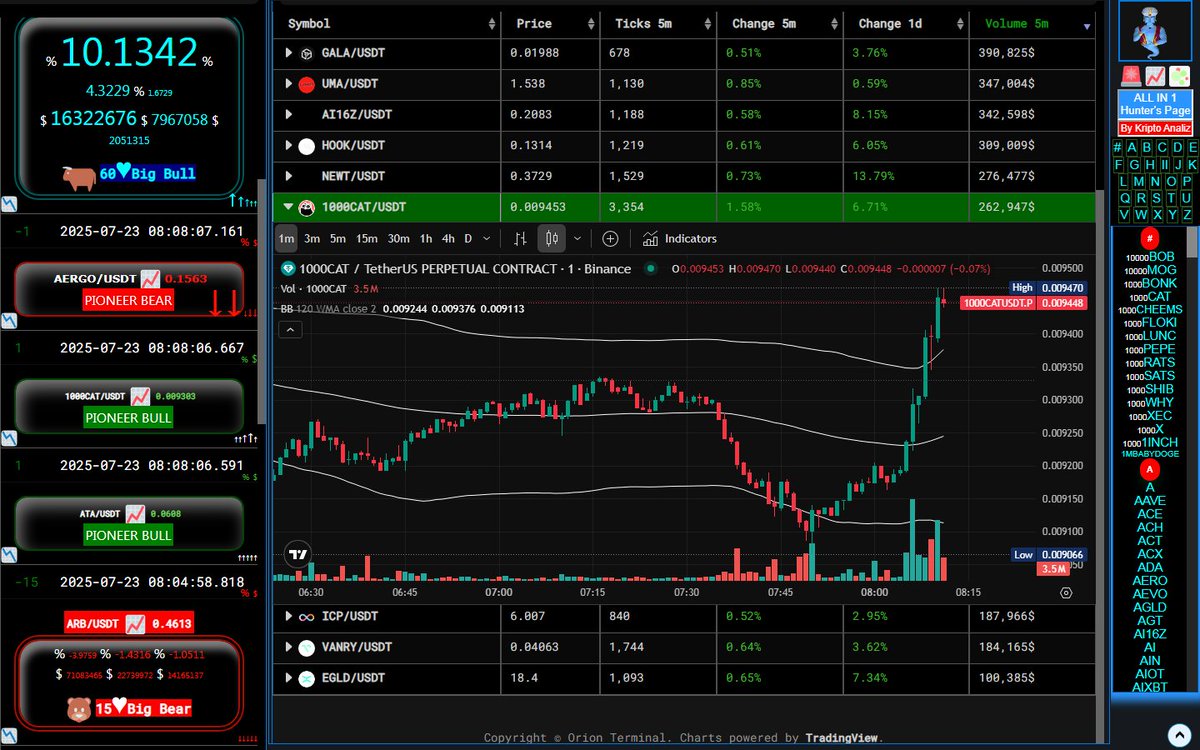Image resolution: width=1200 pixels, height=750 pixels.
Task: Select the Bars chart style icon
Action: pos(520,239)
